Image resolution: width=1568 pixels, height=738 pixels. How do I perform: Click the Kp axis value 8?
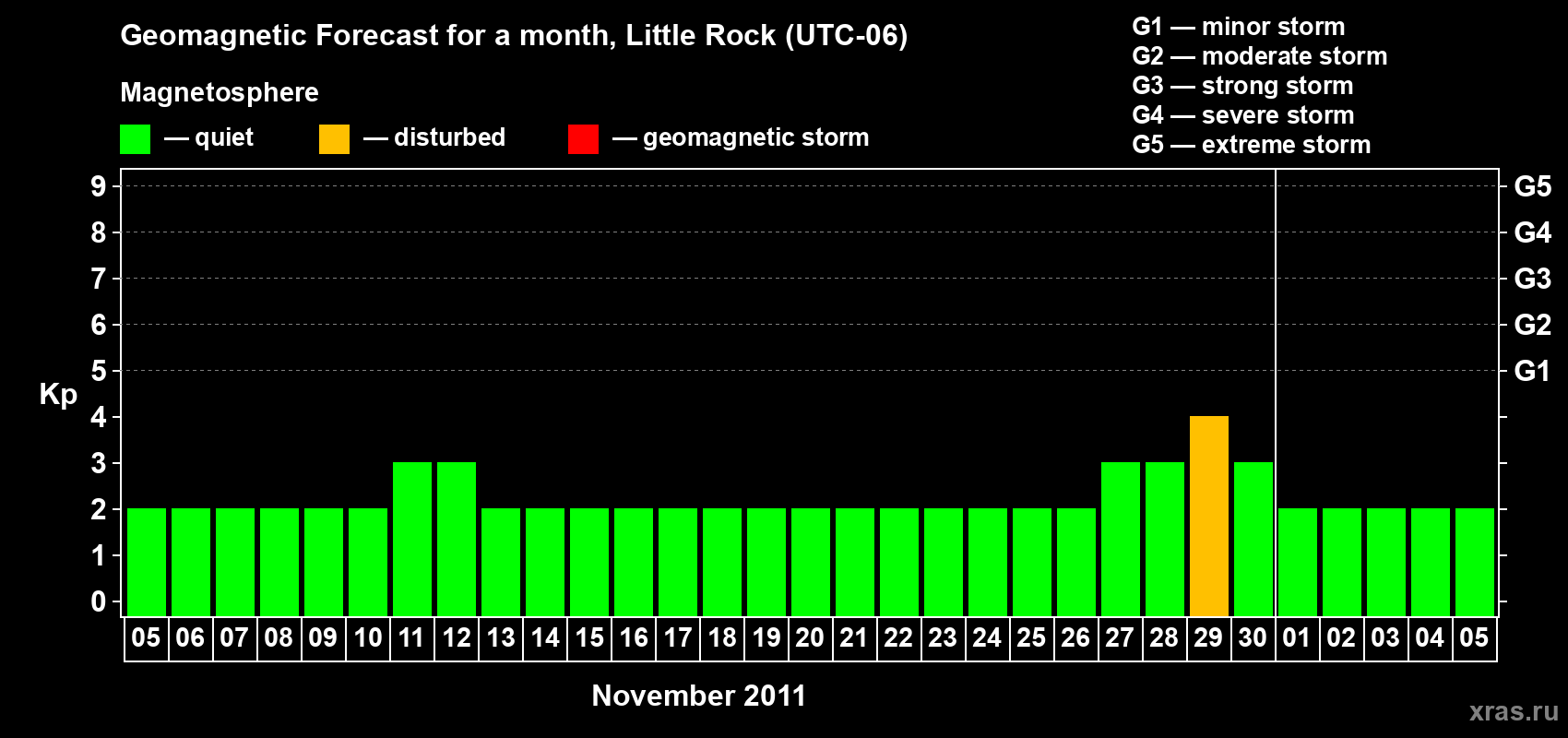click(99, 232)
